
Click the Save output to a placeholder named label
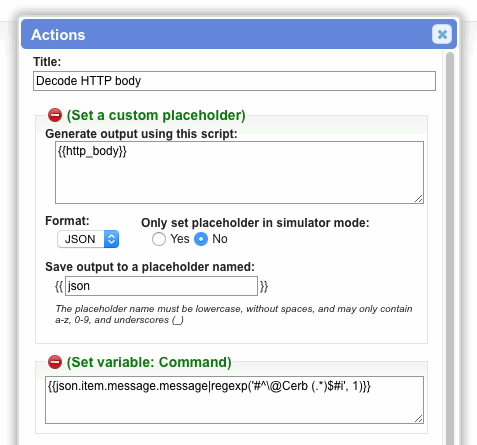(x=150, y=267)
